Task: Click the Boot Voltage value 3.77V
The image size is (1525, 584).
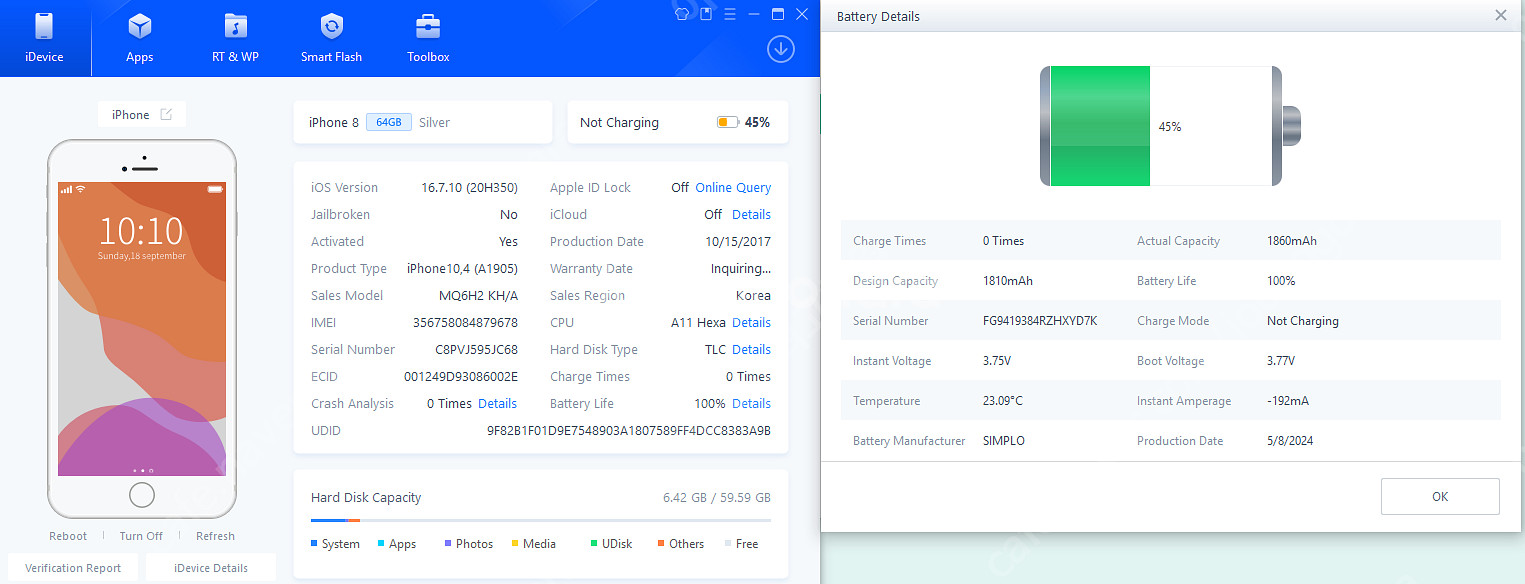Action: [1281, 361]
